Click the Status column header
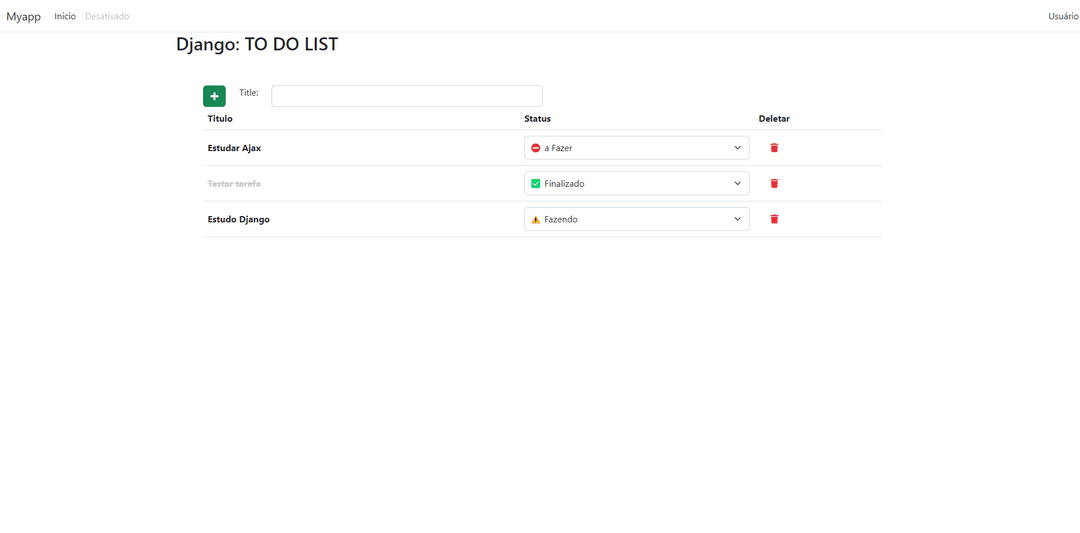The width and height of the screenshot is (1080, 533). tap(537, 119)
